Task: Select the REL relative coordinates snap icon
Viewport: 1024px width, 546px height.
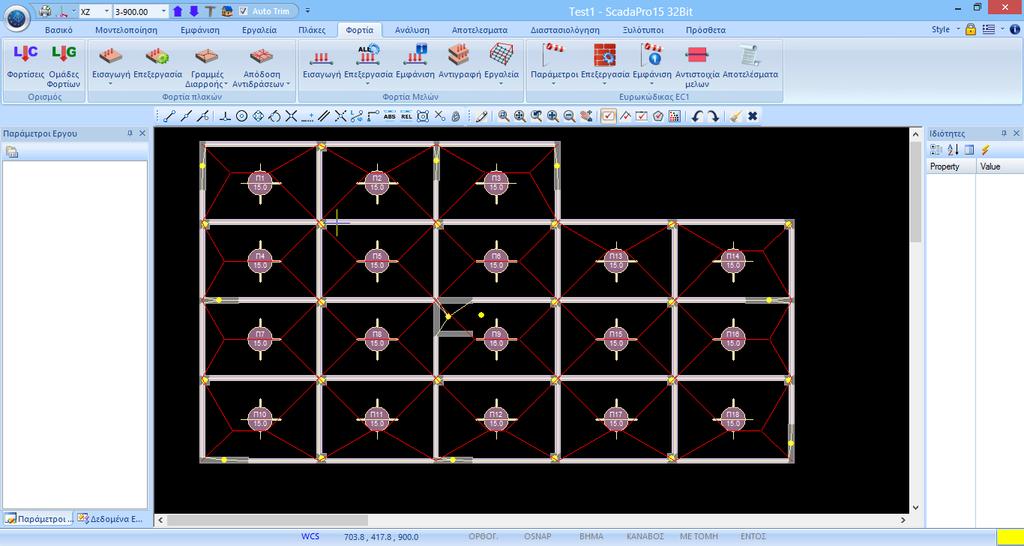Action: (406, 116)
